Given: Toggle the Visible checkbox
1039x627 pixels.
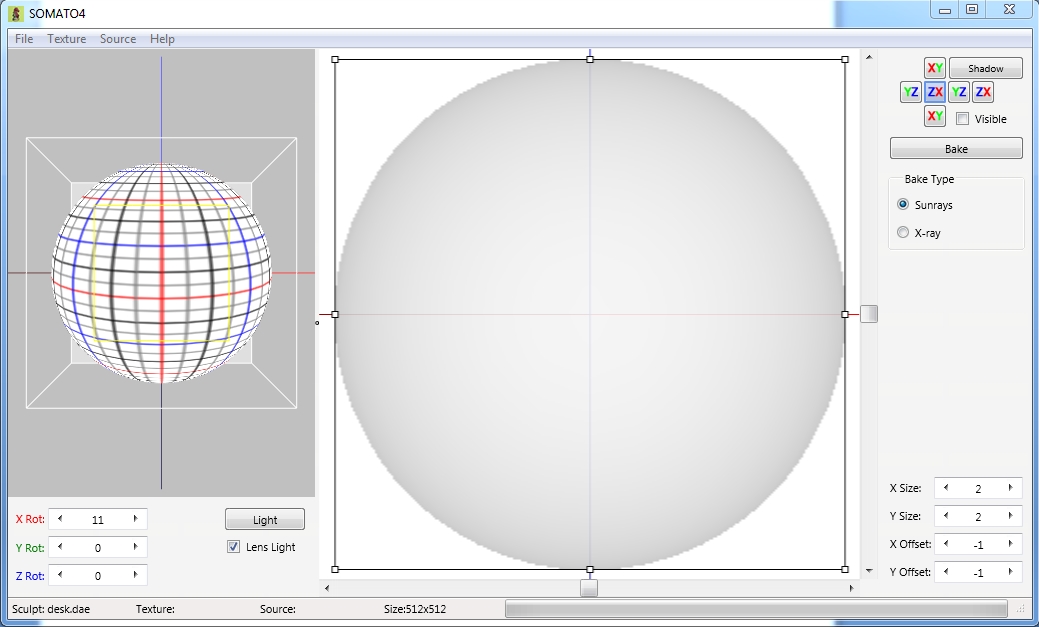Looking at the screenshot, I should click(962, 119).
